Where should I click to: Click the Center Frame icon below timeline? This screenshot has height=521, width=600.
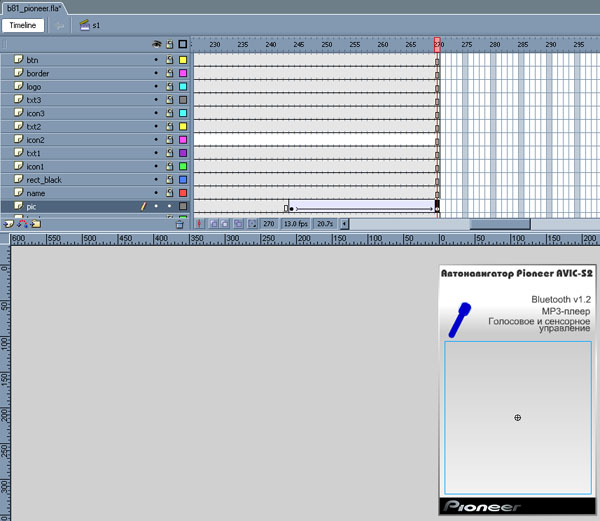(199, 224)
